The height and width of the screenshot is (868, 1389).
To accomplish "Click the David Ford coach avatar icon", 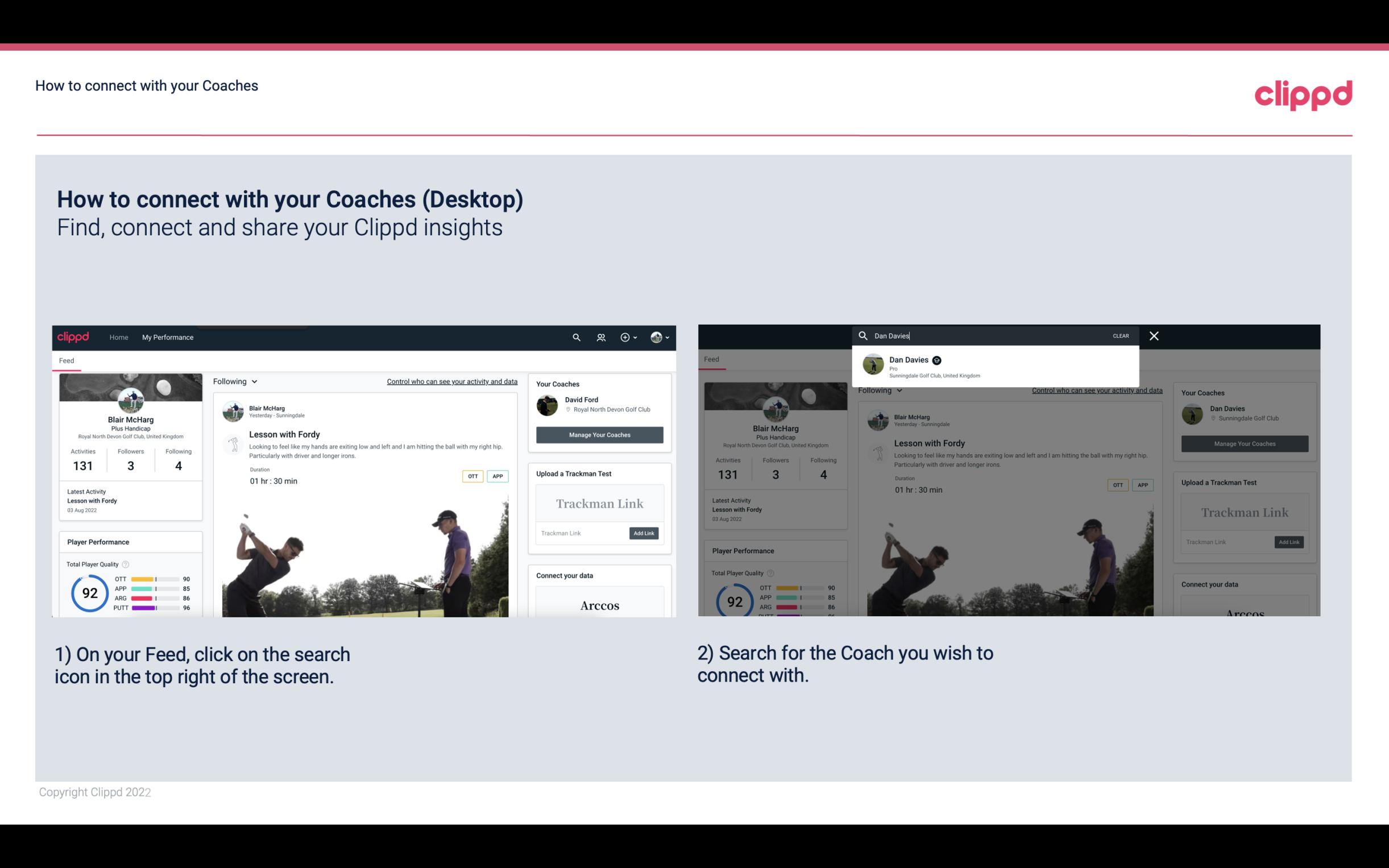I will click(x=548, y=404).
